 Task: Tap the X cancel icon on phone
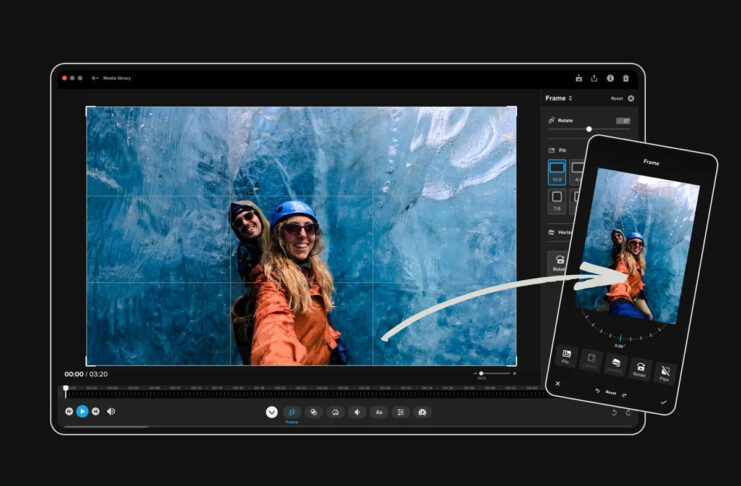[558, 383]
